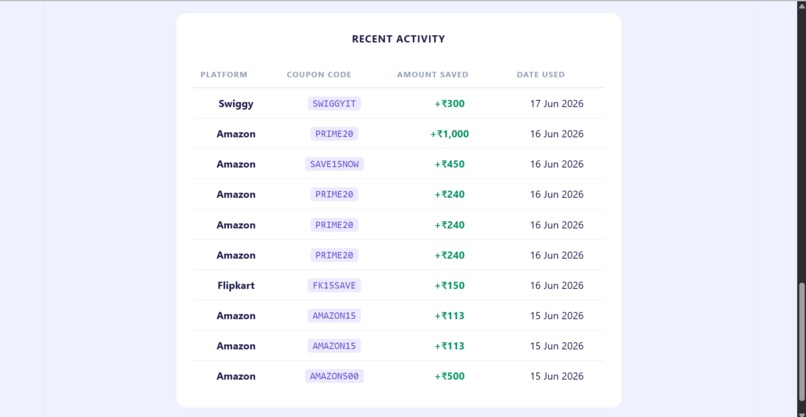Click PRIME20 code in the ₹1,000 row

[x=334, y=134]
